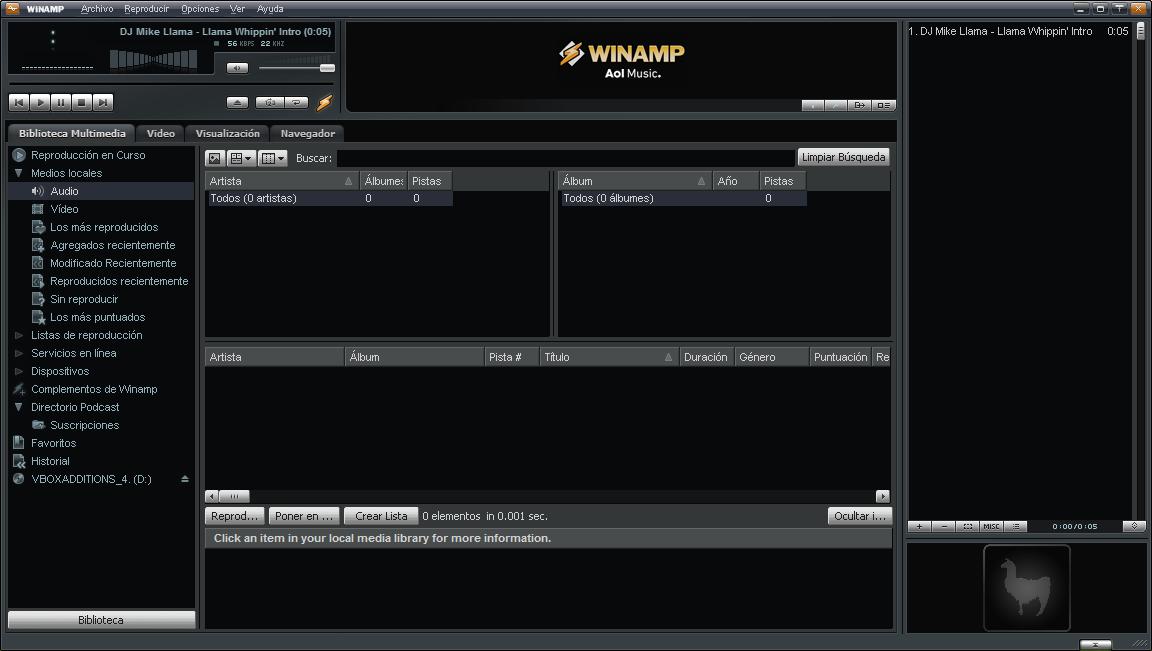The height and width of the screenshot is (651, 1152).
Task: Open Modificado Recientemente view
Action: click(113, 263)
